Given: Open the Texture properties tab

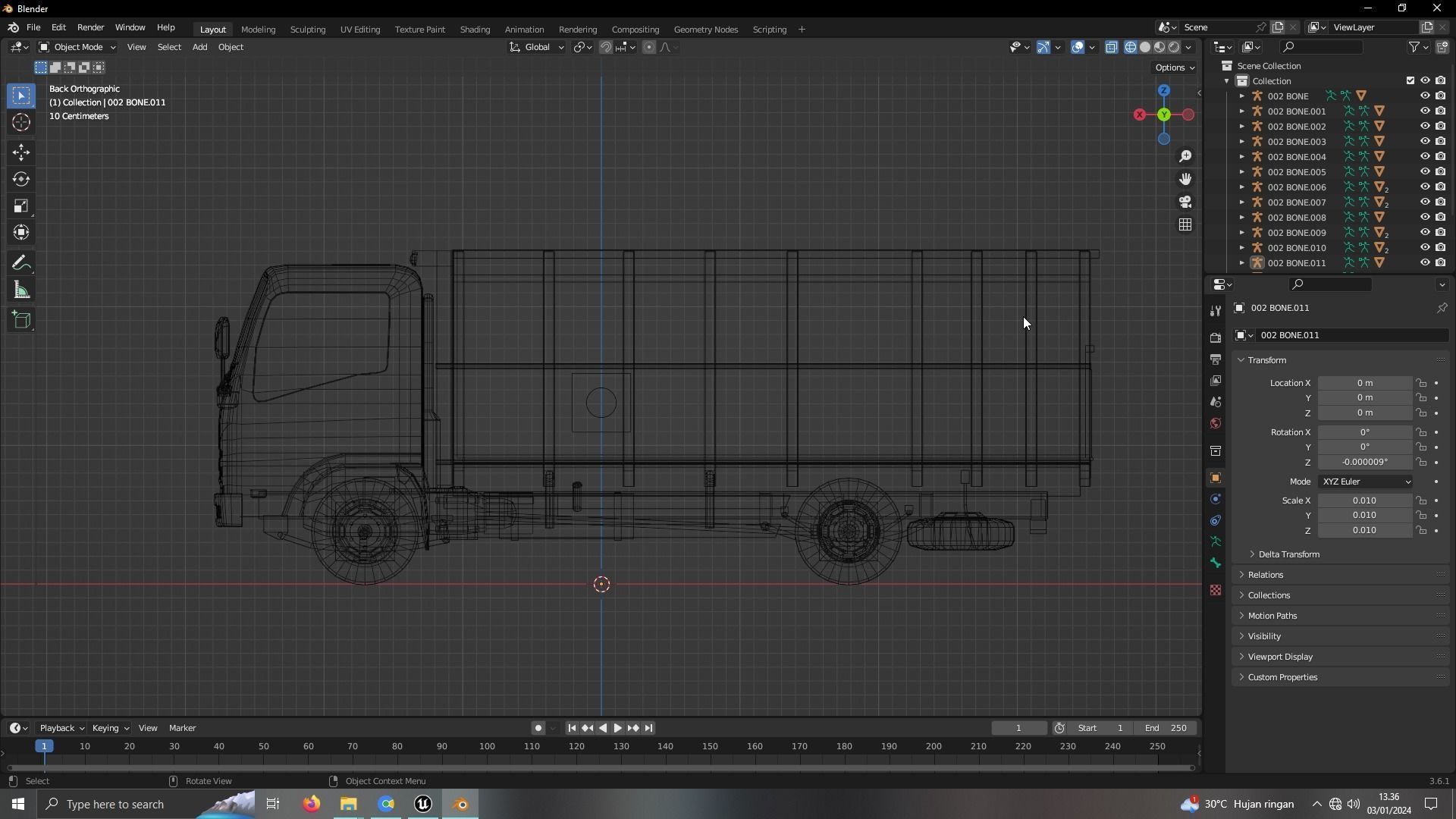Looking at the screenshot, I should tap(1216, 590).
